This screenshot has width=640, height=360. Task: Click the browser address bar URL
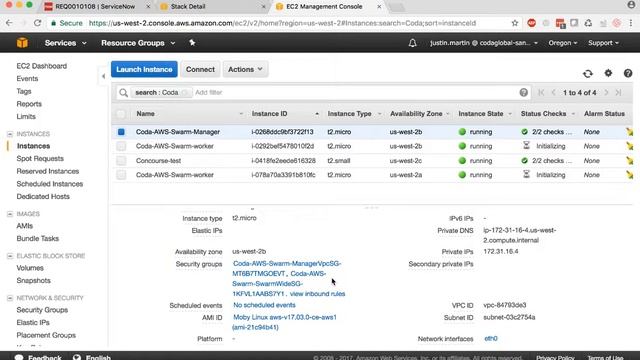[x=282, y=23]
